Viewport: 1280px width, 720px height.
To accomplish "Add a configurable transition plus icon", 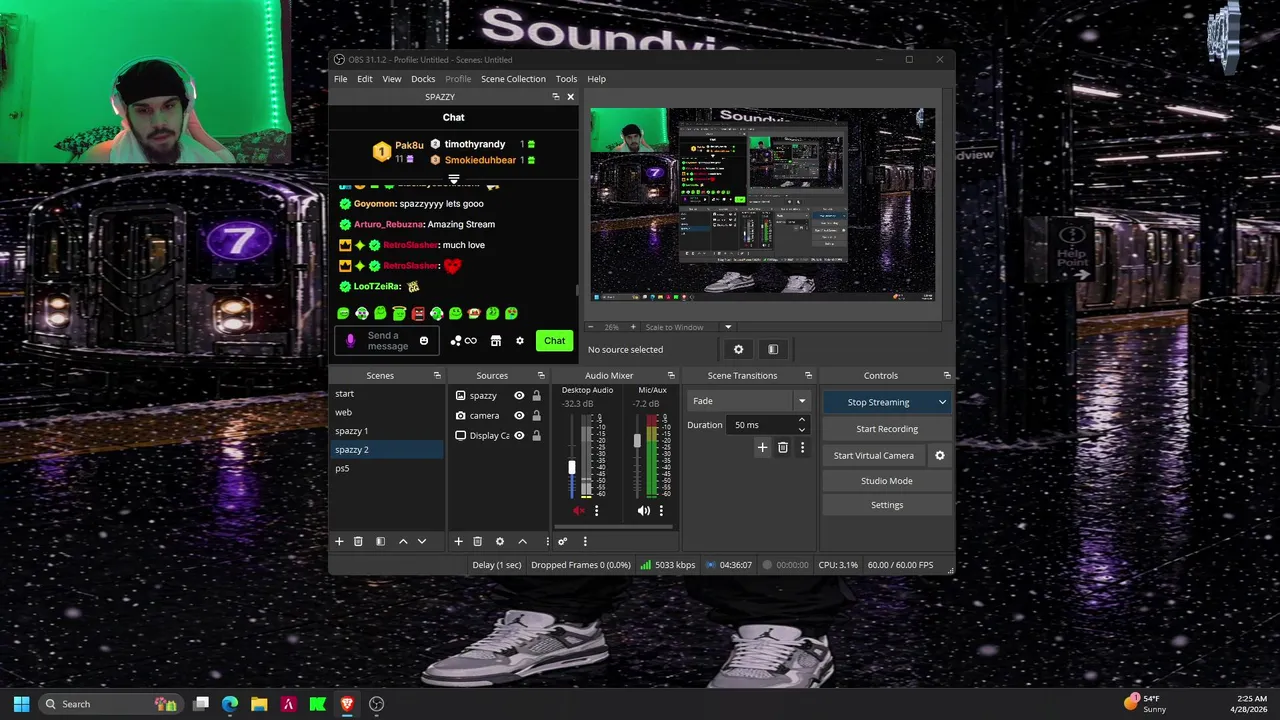I will pos(762,448).
